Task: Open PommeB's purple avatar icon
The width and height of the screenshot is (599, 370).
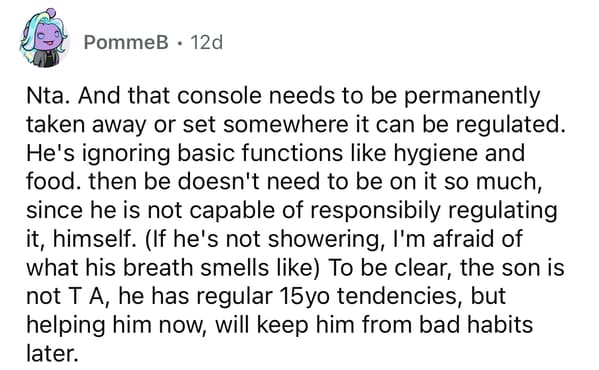Action: tap(44, 39)
